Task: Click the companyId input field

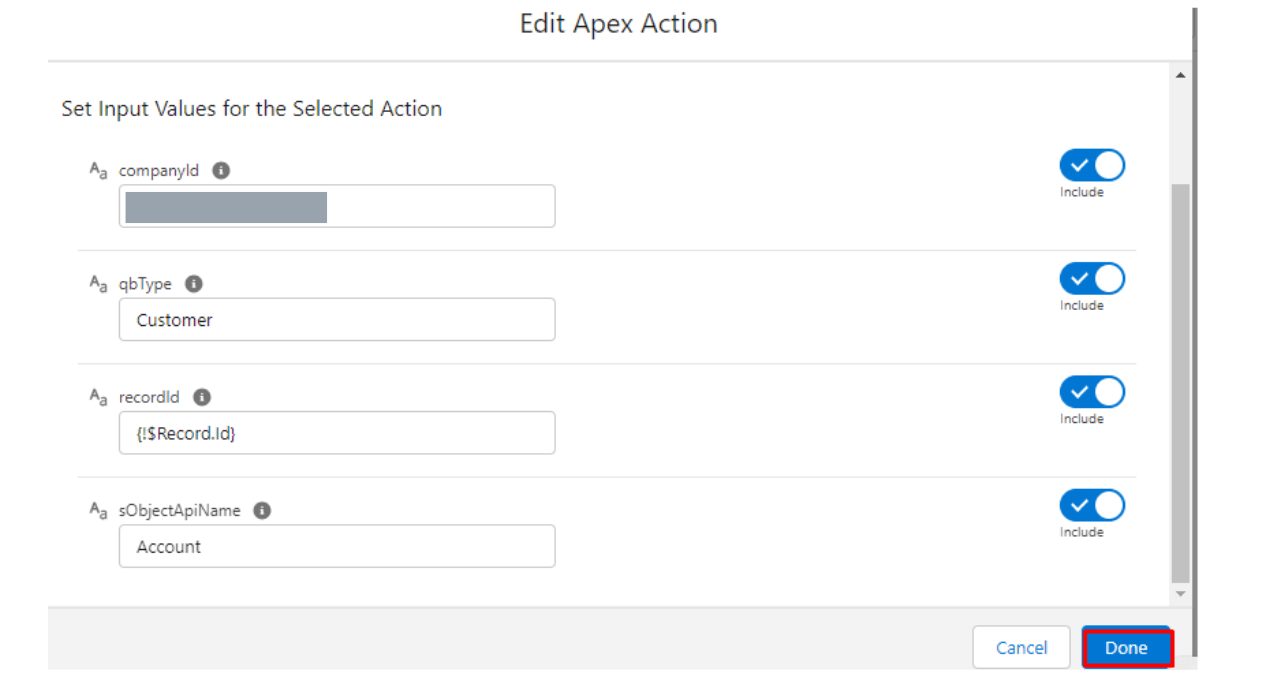Action: click(337, 206)
